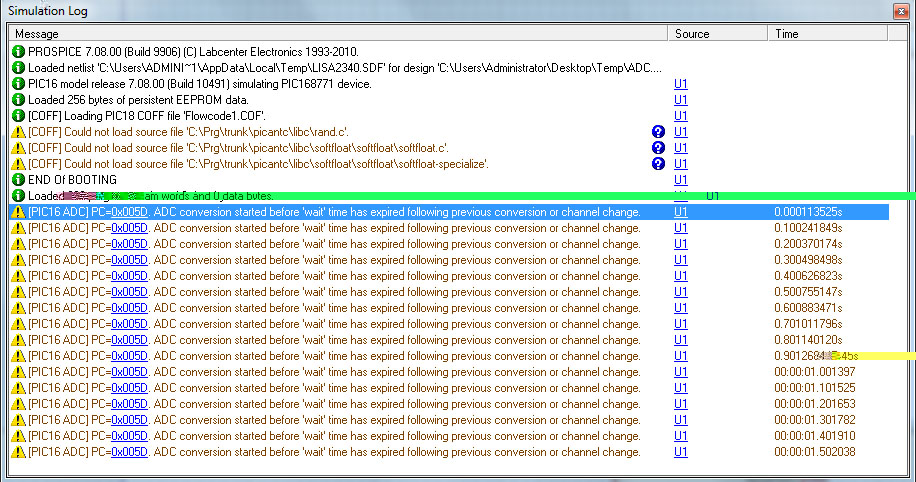Select time value 0.400626823s
Screen dimensions: 916x482
(x=809, y=276)
